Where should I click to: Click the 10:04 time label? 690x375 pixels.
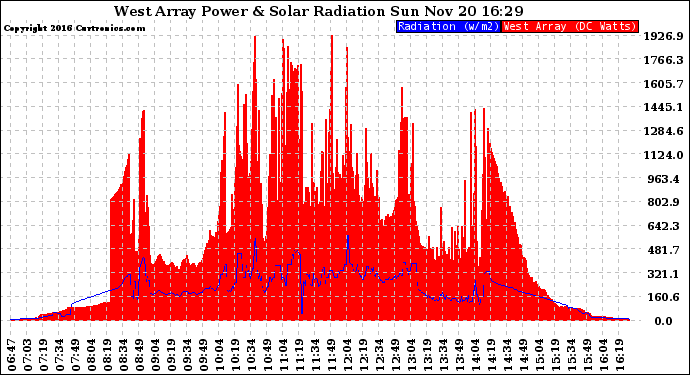click(x=219, y=355)
